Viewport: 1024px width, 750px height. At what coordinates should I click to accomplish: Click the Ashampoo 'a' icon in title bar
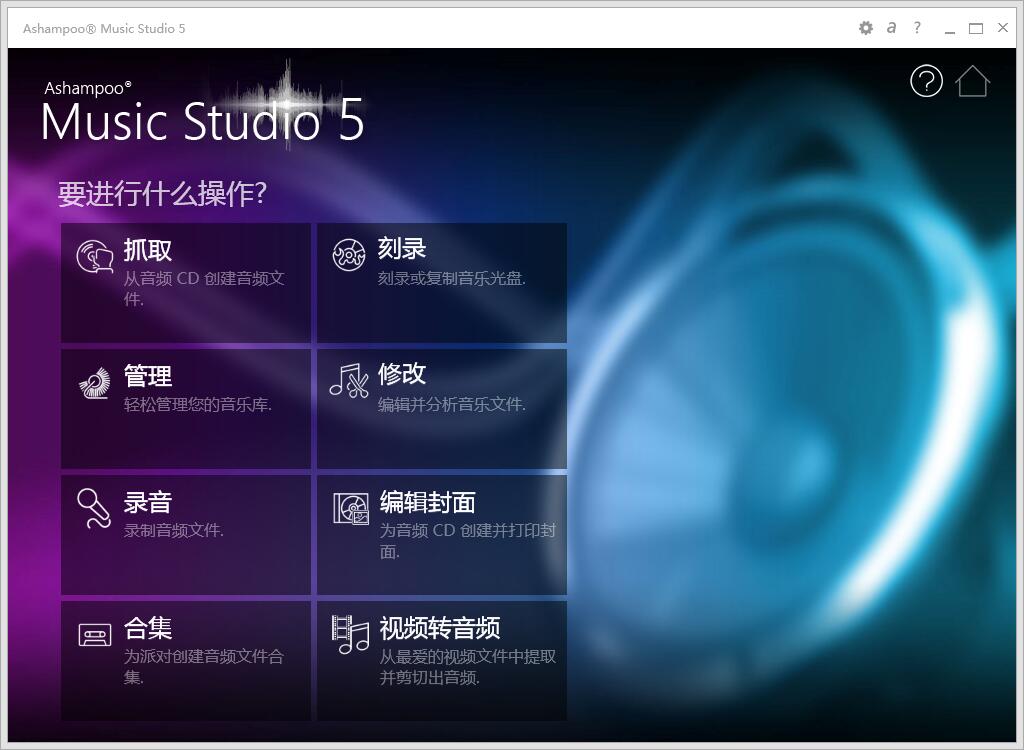[891, 27]
